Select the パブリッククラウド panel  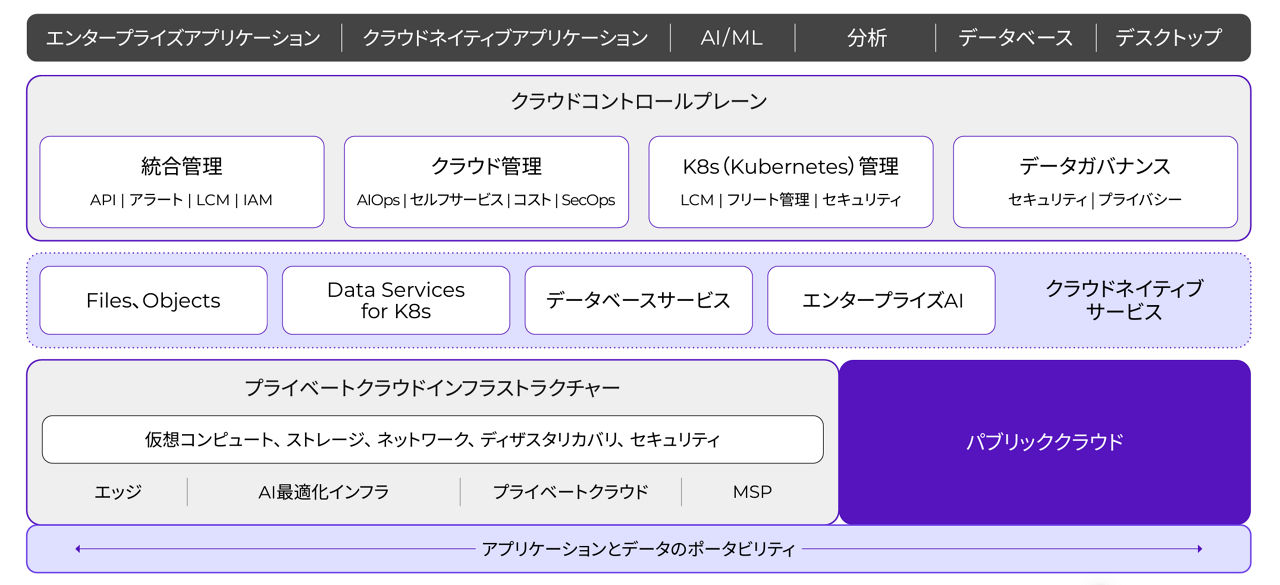[x=1045, y=440]
